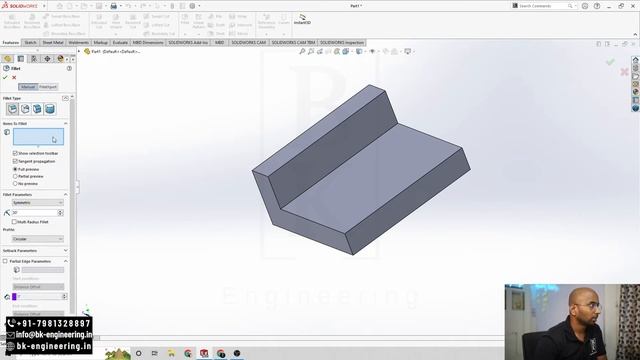640x360 pixels.
Task: Select the constant size fillet type icon
Action: [x=13, y=109]
